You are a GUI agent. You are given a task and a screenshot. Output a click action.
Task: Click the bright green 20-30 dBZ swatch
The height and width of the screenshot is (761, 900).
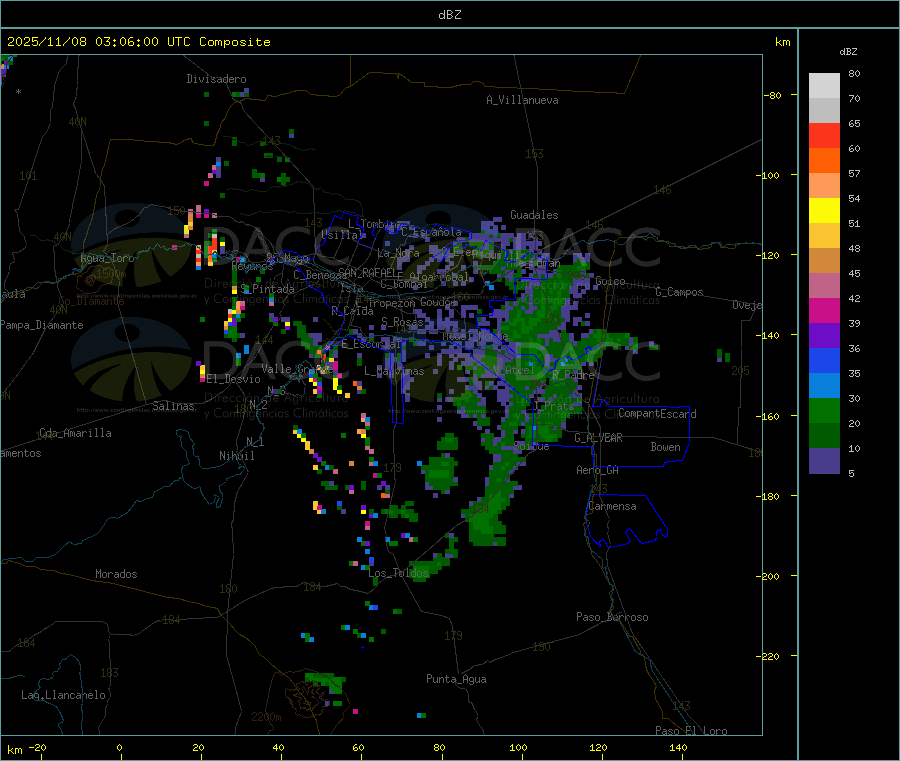824,410
